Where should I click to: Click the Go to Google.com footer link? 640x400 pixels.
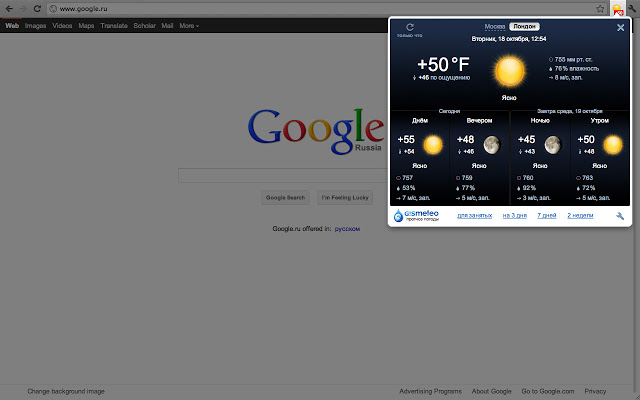click(548, 391)
